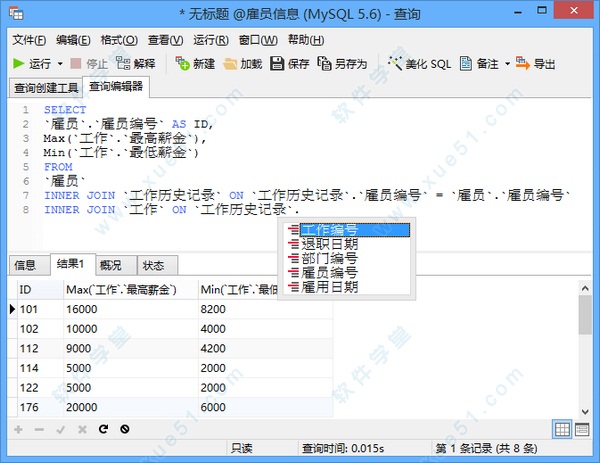The image size is (600, 463).
Task: Switch to grid view icon
Action: coord(562,429)
